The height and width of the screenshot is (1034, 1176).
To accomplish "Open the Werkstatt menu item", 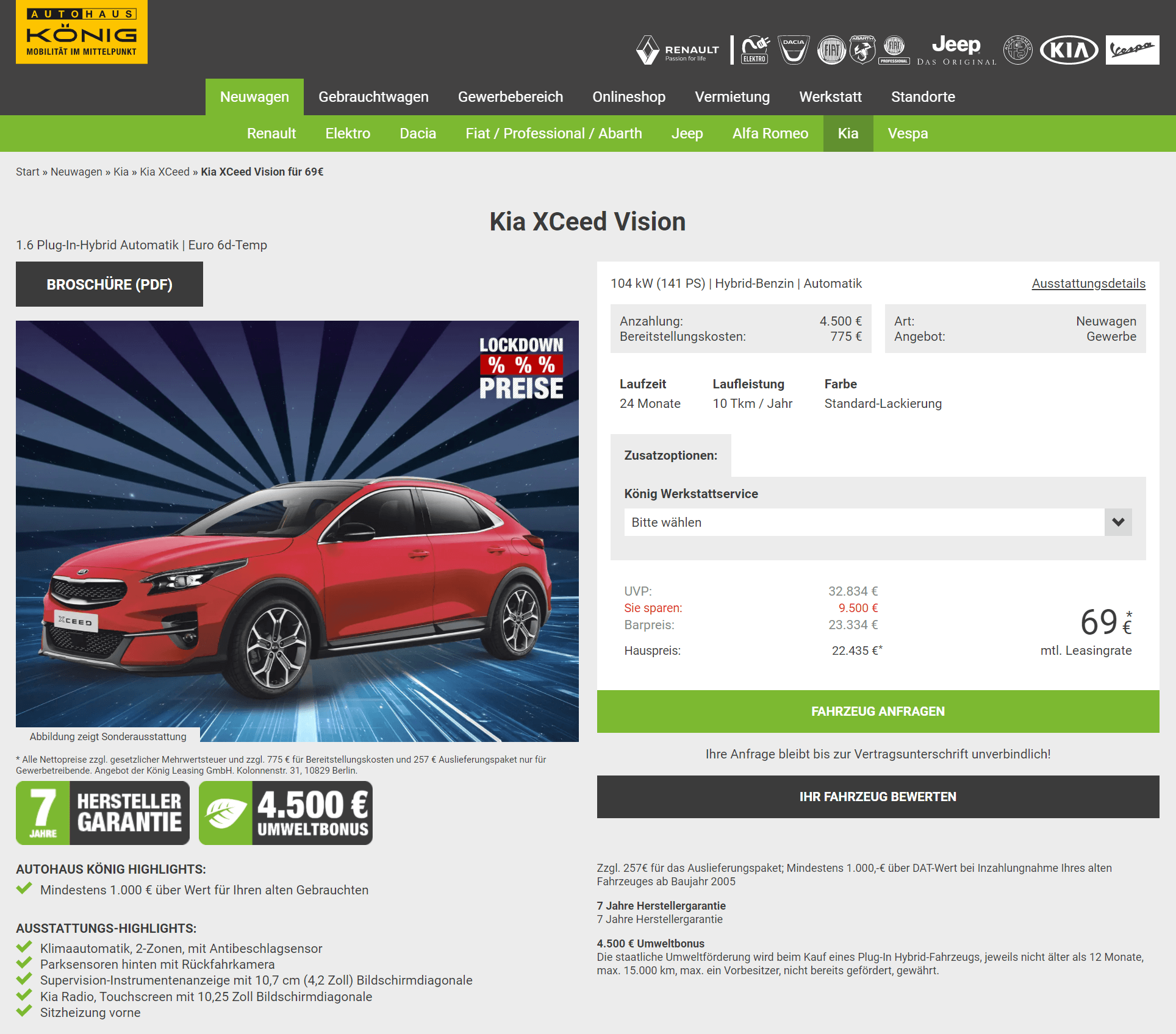I will [830, 97].
